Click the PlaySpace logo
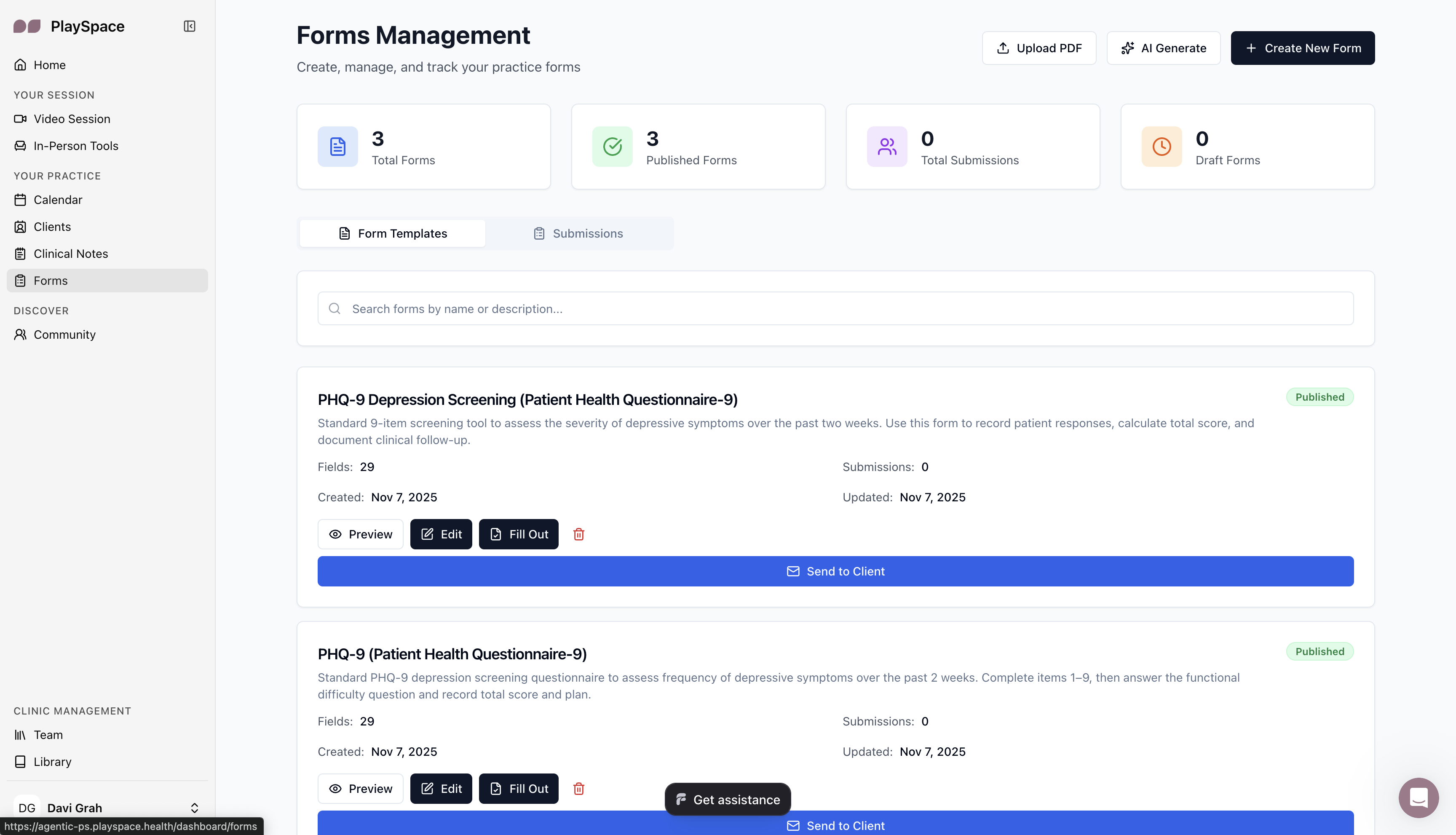This screenshot has width=1456, height=835. [27, 27]
